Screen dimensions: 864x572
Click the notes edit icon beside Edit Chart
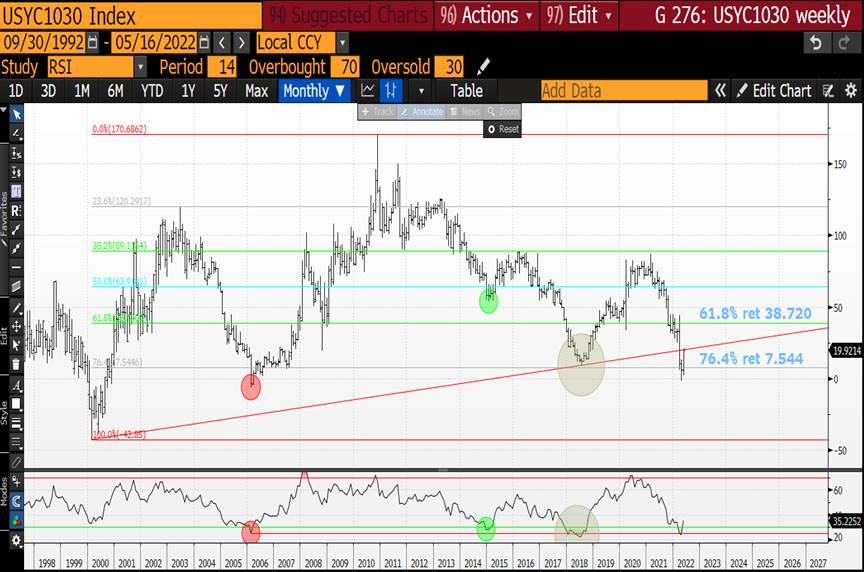click(828, 90)
